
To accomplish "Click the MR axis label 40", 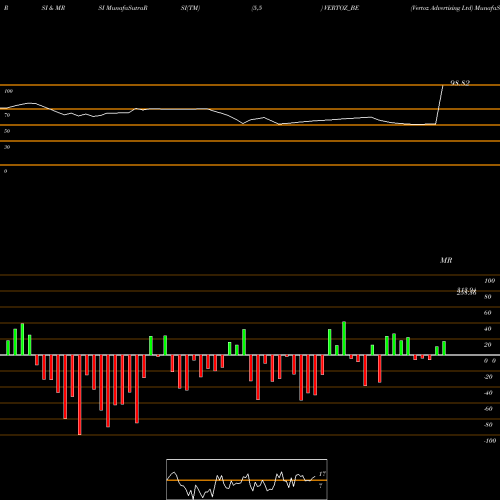I will click(488, 329).
